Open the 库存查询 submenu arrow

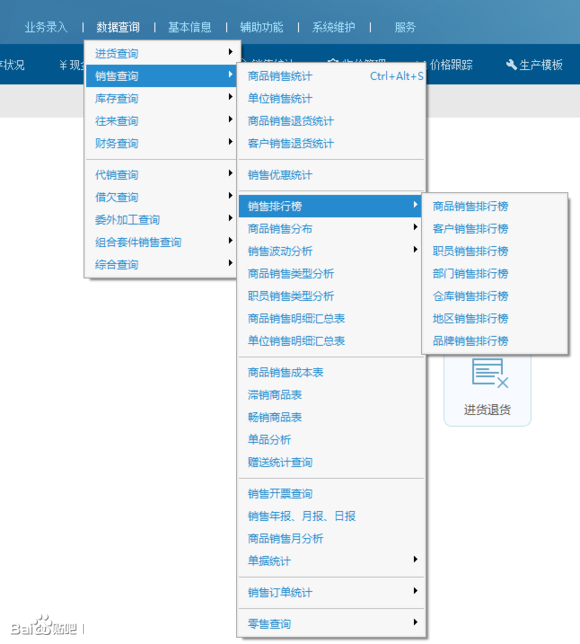coord(230,97)
